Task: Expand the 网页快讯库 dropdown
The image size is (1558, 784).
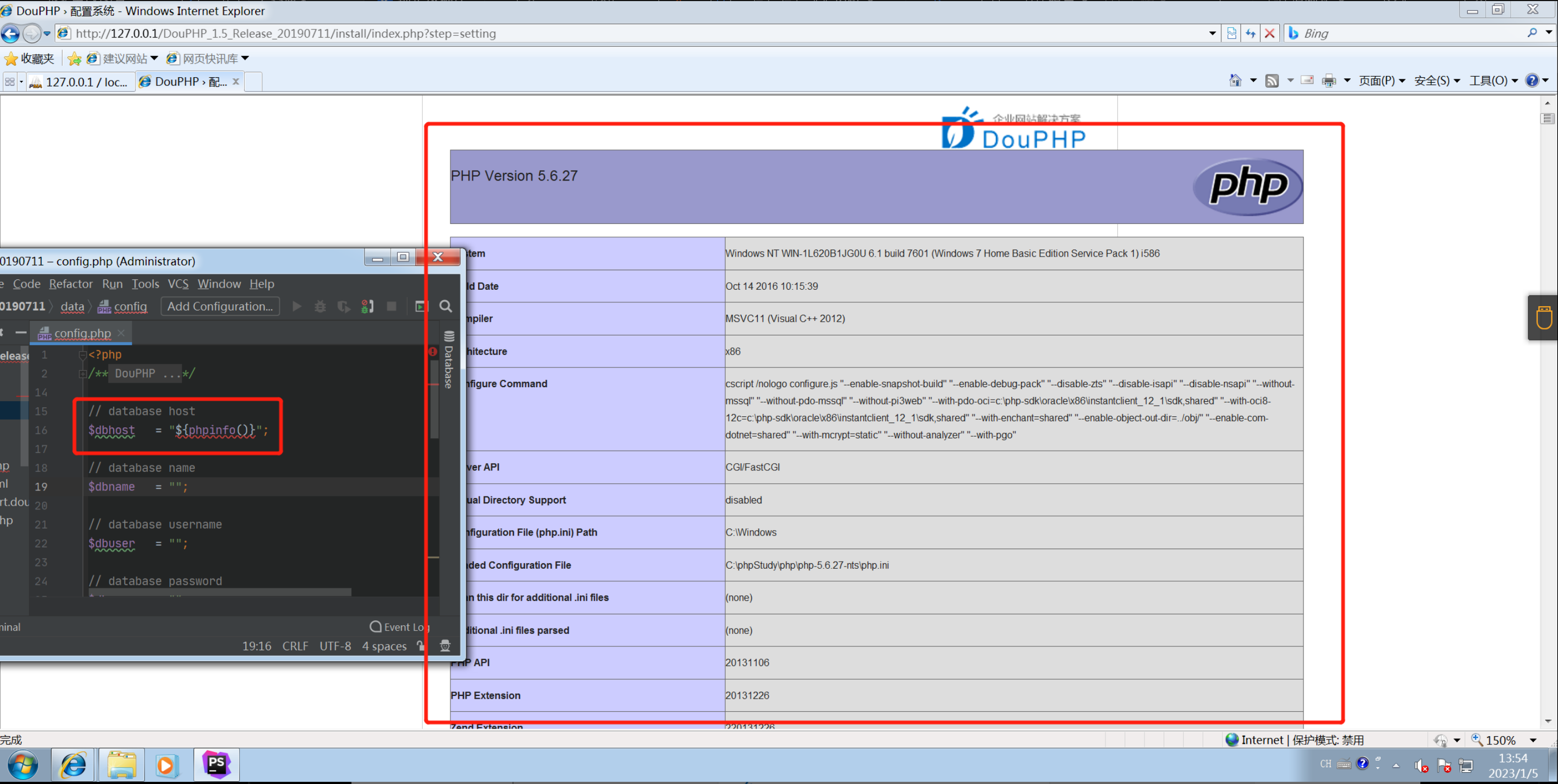Action: click(245, 58)
